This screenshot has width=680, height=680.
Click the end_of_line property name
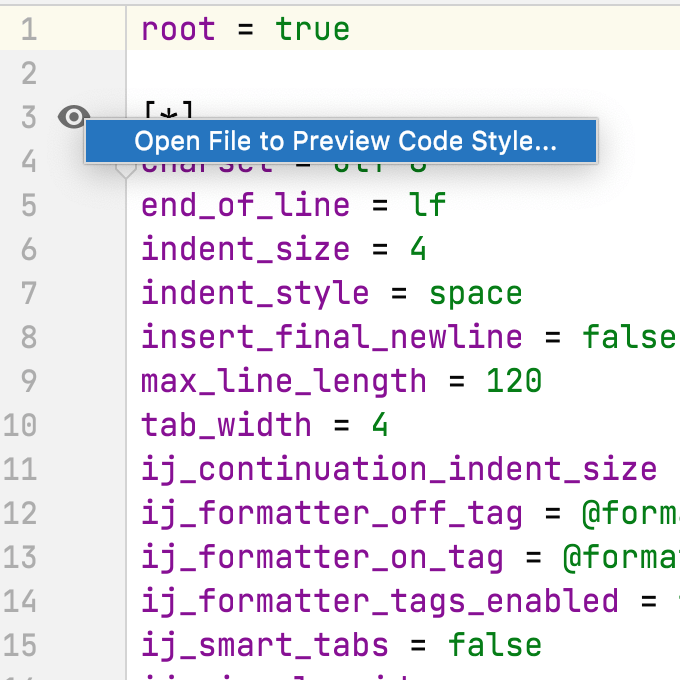245,205
